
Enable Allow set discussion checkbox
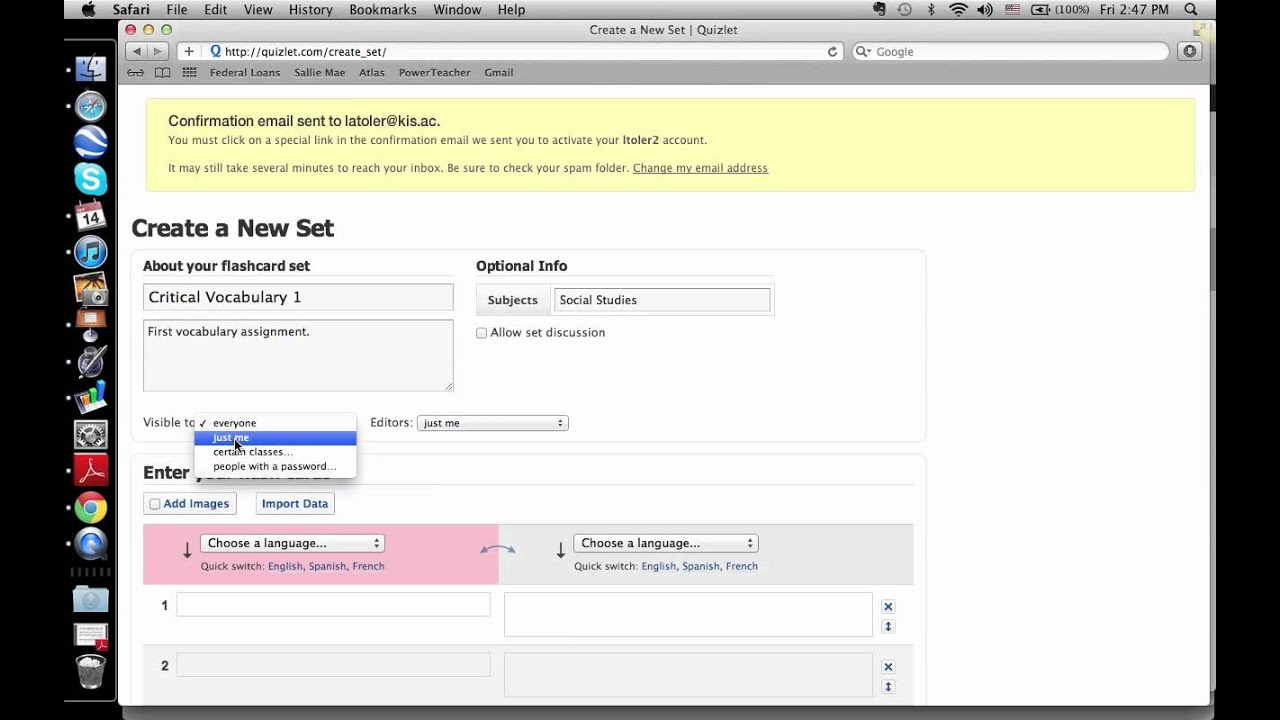[x=482, y=333]
